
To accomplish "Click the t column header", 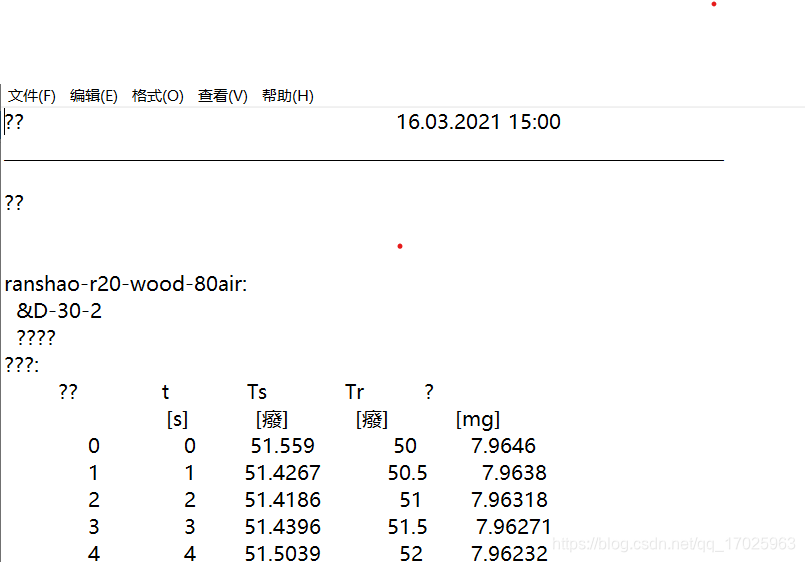I will 165,392.
